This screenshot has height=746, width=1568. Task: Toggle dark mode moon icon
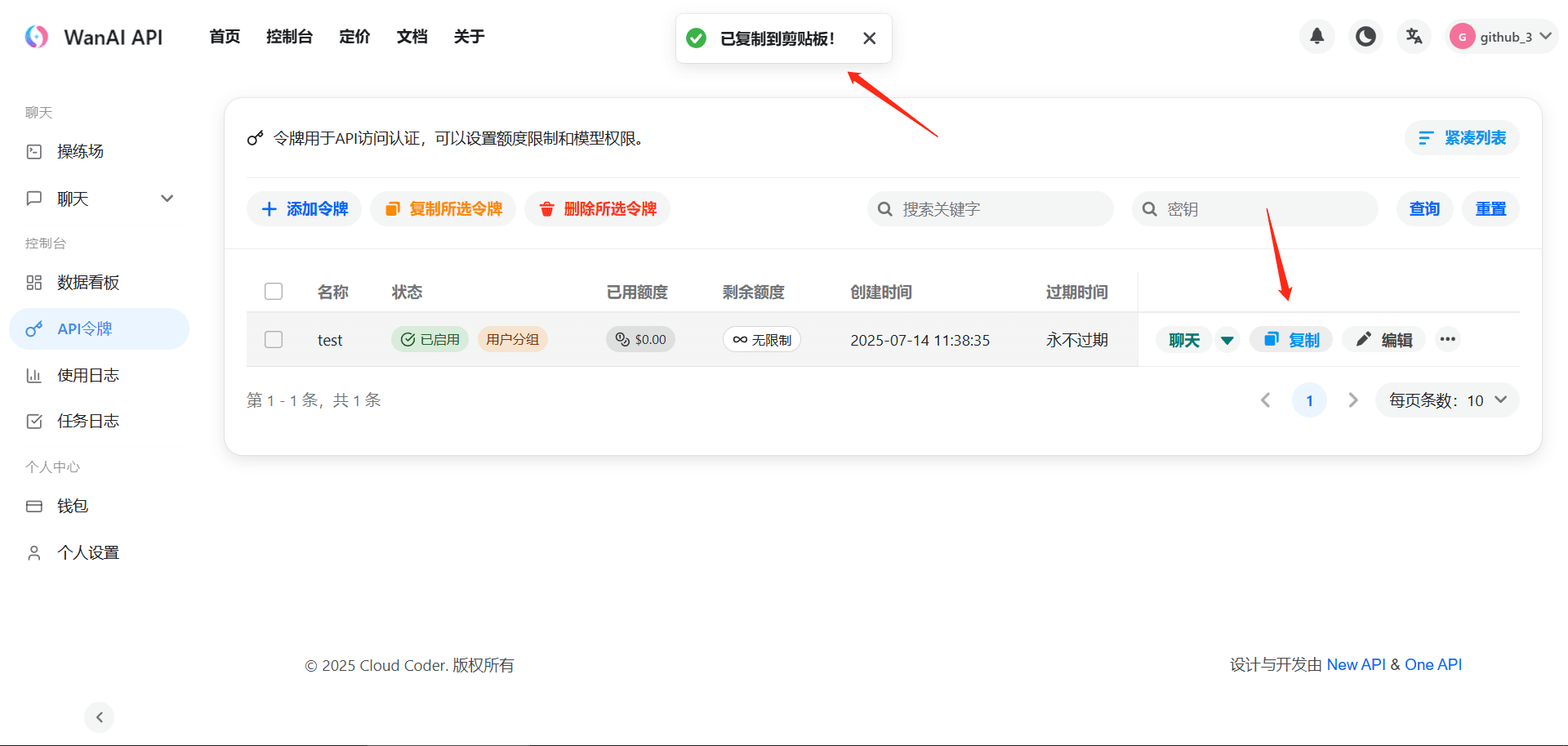[1365, 37]
